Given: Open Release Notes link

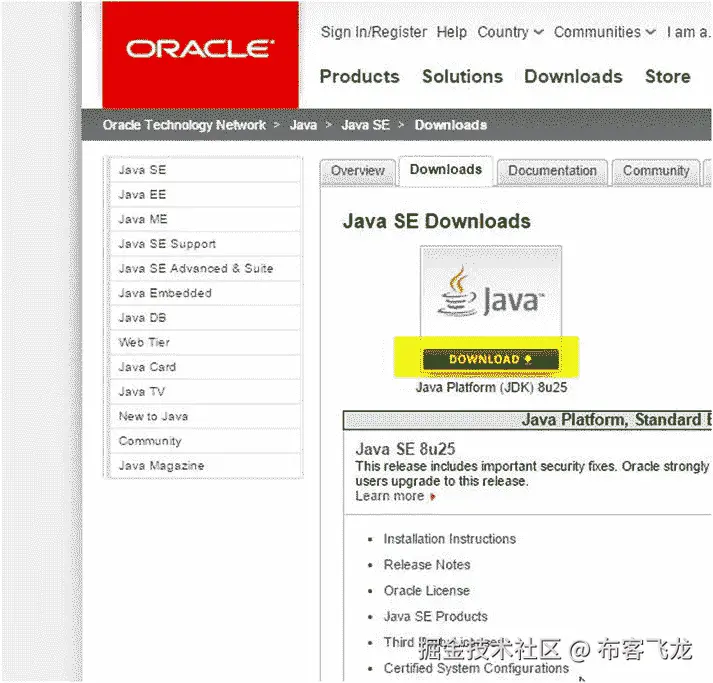Looking at the screenshot, I should 427,565.
